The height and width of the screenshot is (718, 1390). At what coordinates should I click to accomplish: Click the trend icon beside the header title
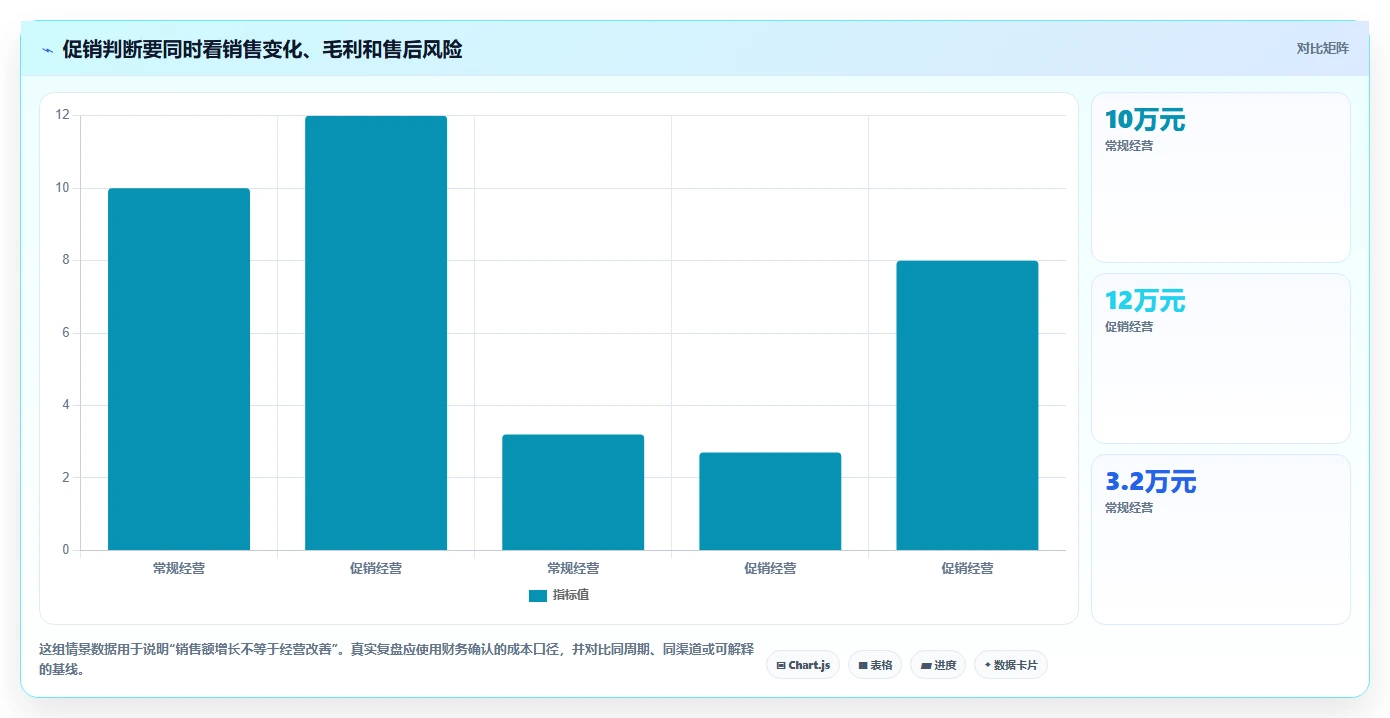point(48,50)
